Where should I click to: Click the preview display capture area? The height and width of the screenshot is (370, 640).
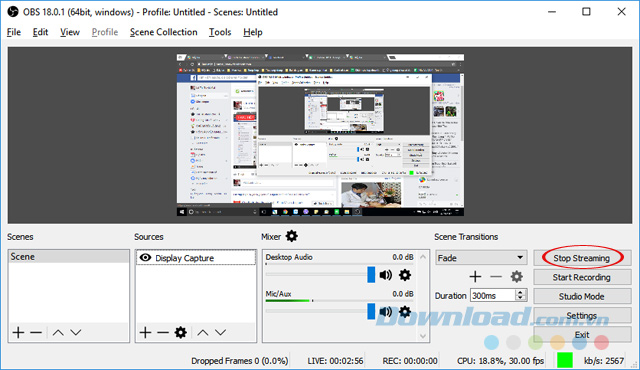point(320,135)
